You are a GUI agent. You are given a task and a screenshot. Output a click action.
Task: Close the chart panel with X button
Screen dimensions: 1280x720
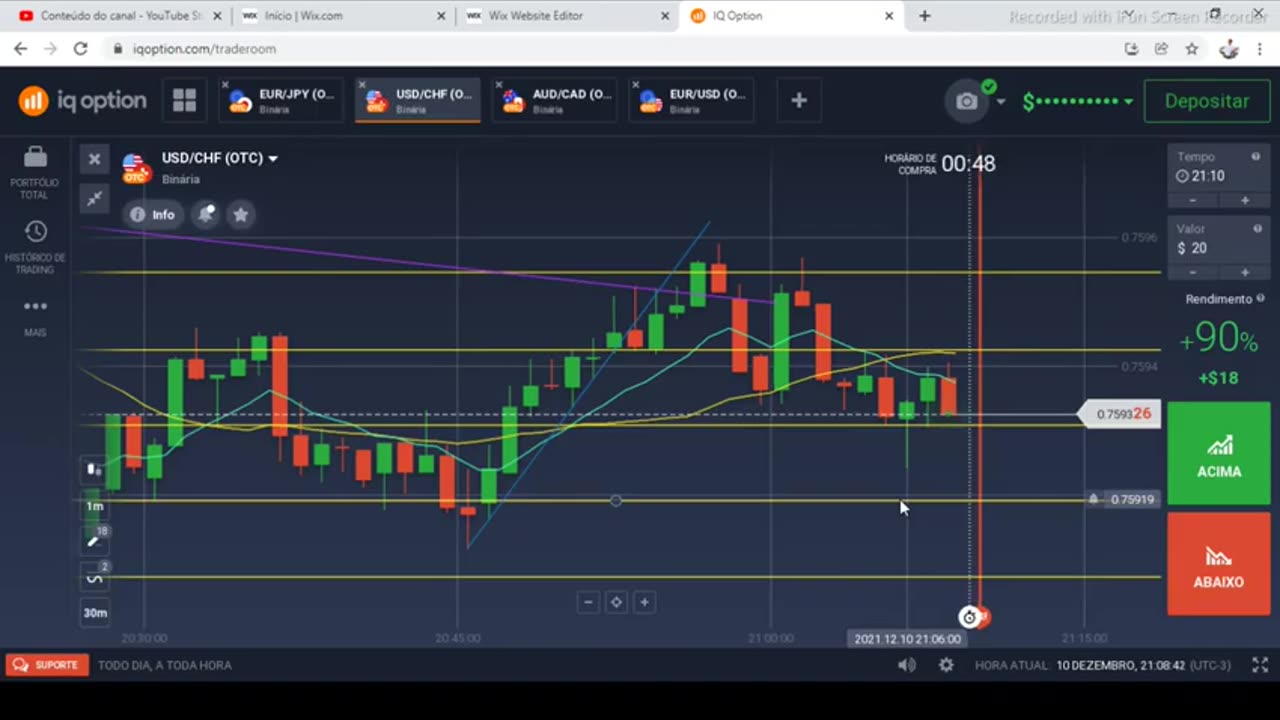coord(94,159)
